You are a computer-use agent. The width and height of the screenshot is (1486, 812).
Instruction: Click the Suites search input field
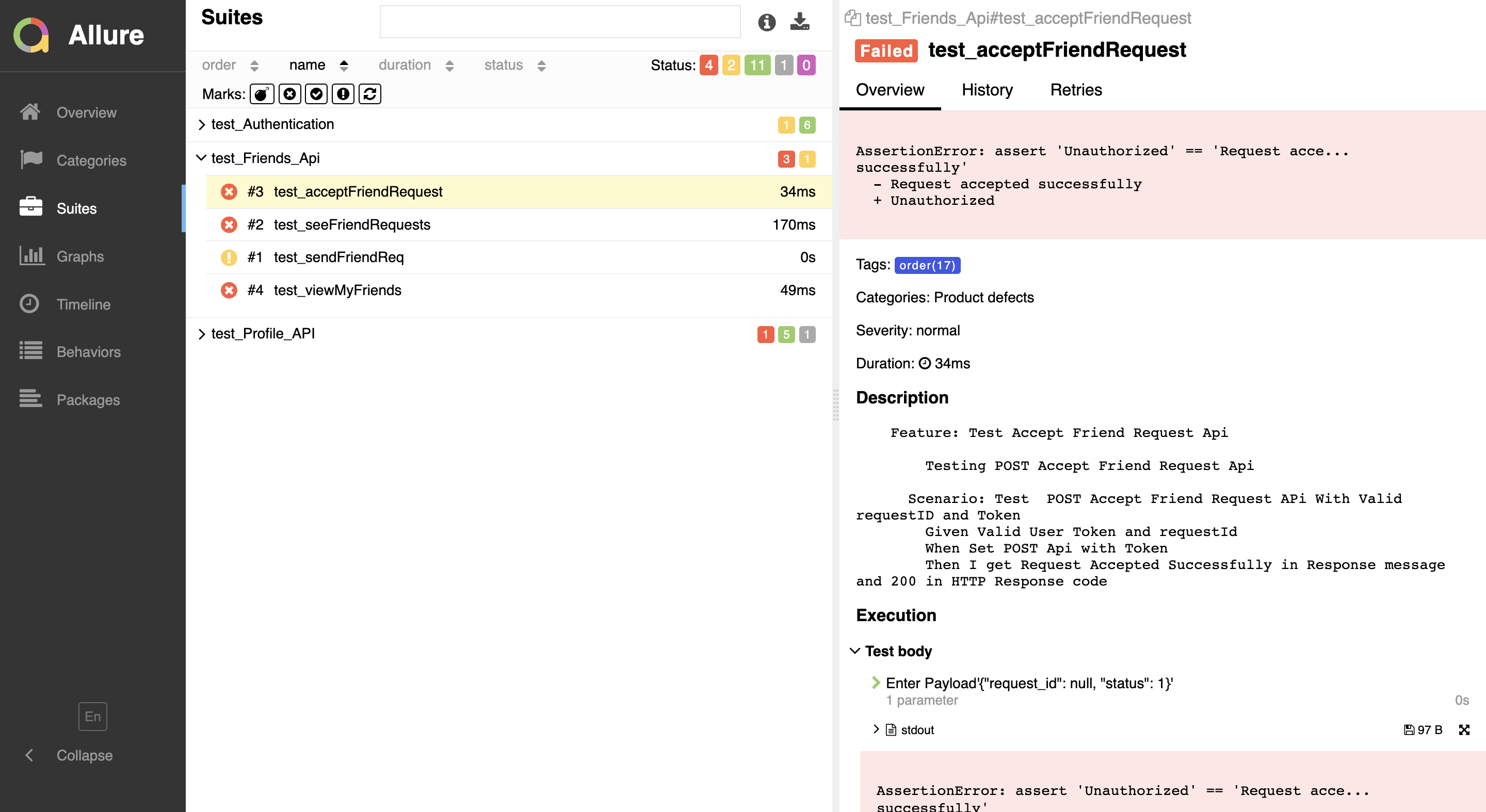click(559, 22)
